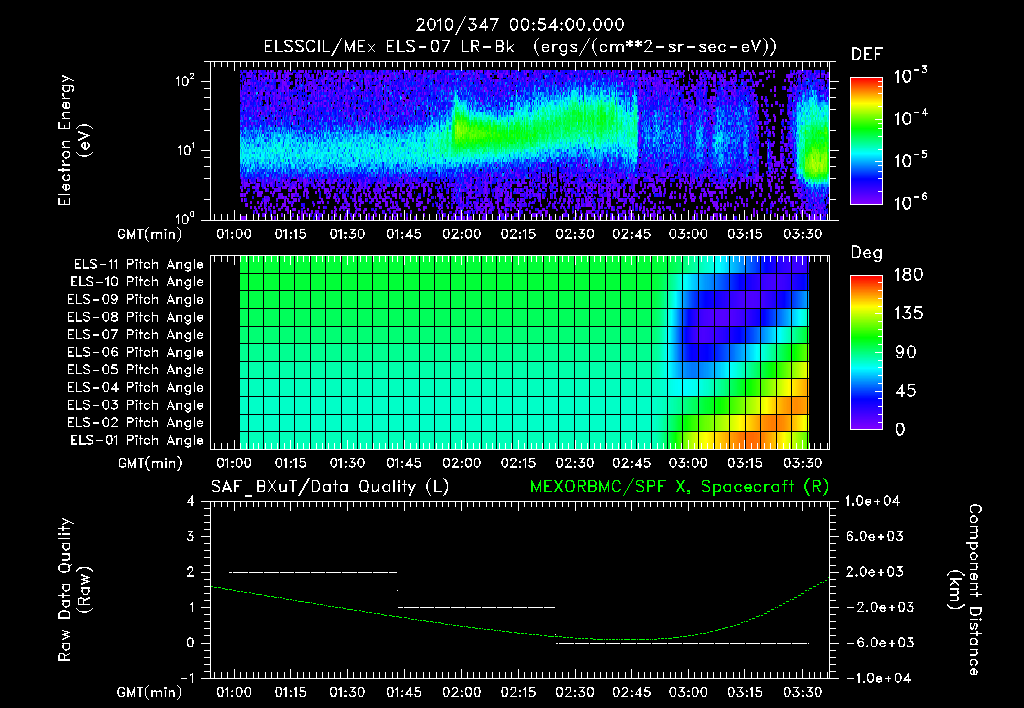1024x708 pixels.
Task: Click the ELS-09 Pitch Angle row label
Action: (x=136, y=300)
